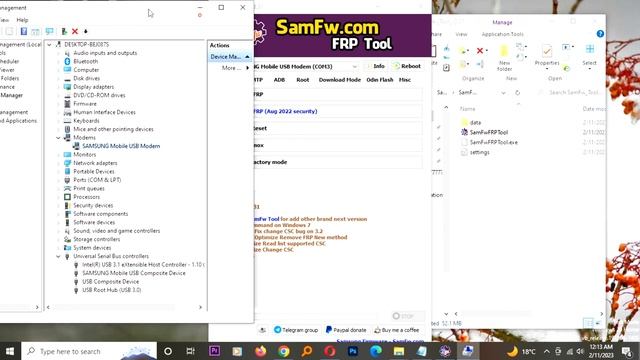Switch to the Download Mode tab
Image resolution: width=640 pixels, height=360 pixels.
tap(340, 80)
